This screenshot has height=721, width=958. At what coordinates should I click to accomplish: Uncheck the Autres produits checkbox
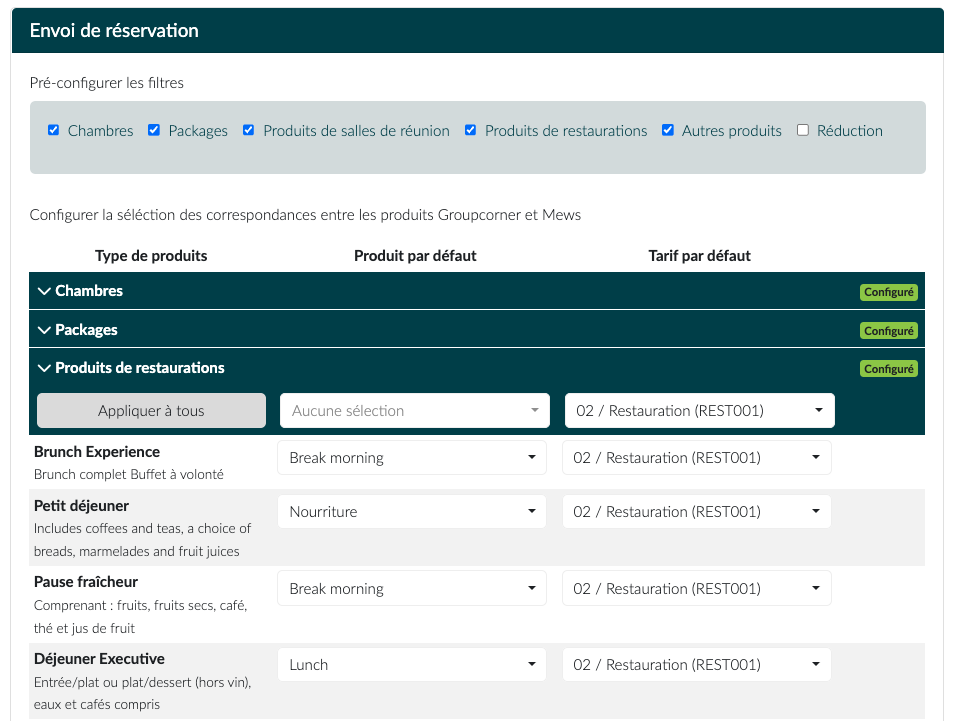click(x=668, y=130)
